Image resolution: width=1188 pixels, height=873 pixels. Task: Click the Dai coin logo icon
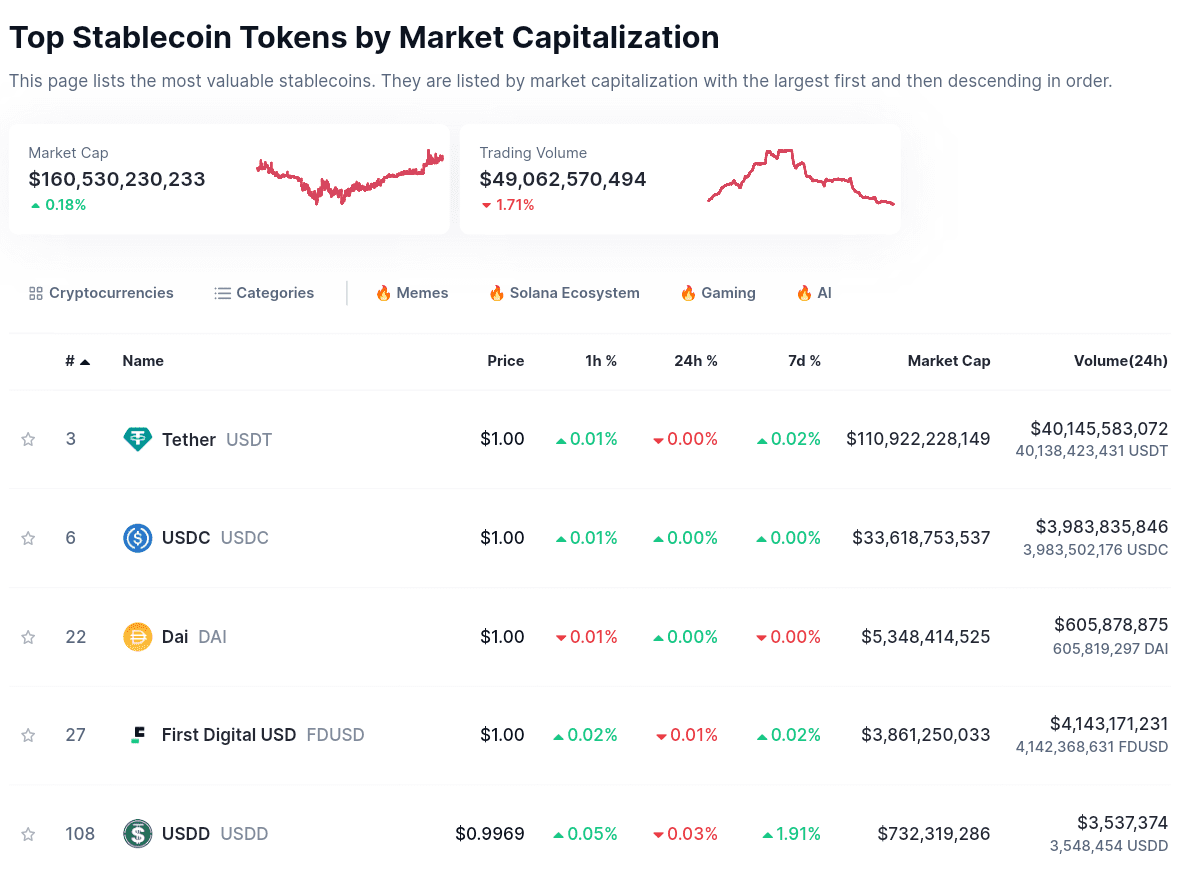pos(137,637)
